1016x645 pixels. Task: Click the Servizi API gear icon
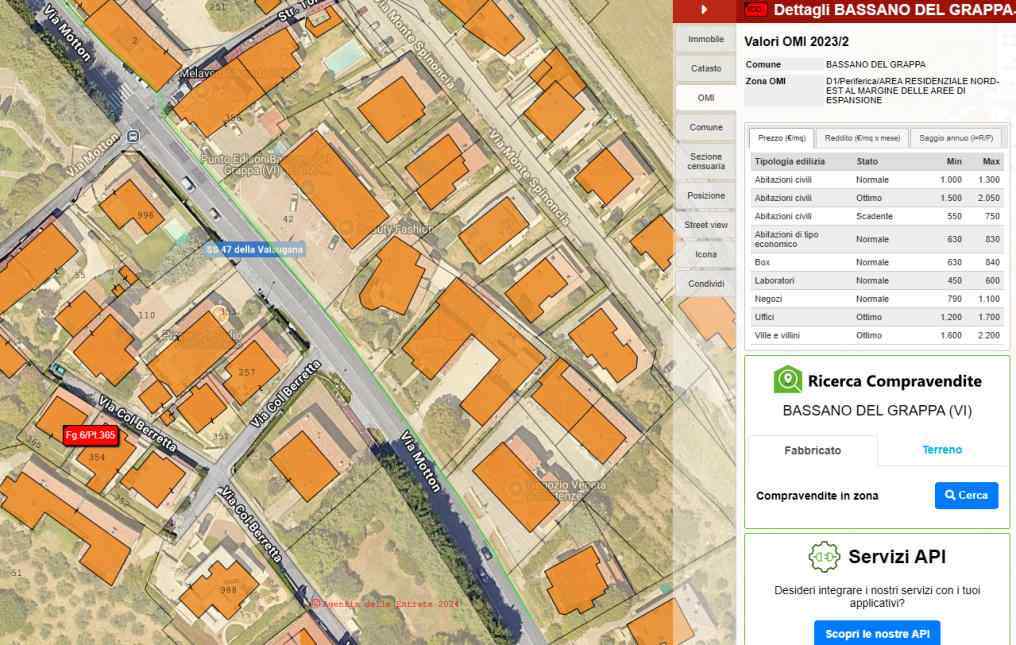[x=823, y=557]
